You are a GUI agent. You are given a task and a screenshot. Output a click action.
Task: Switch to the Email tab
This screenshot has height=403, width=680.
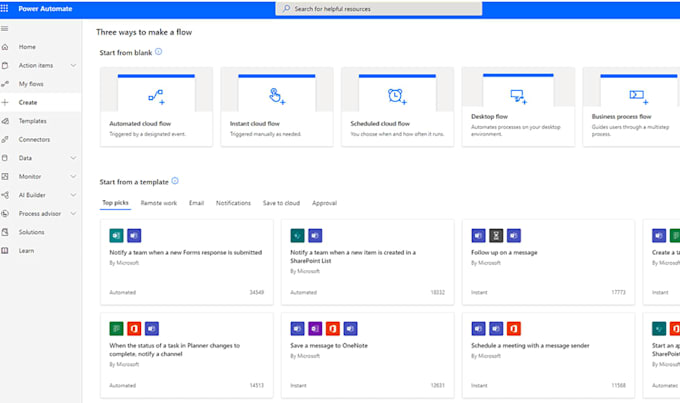196,203
